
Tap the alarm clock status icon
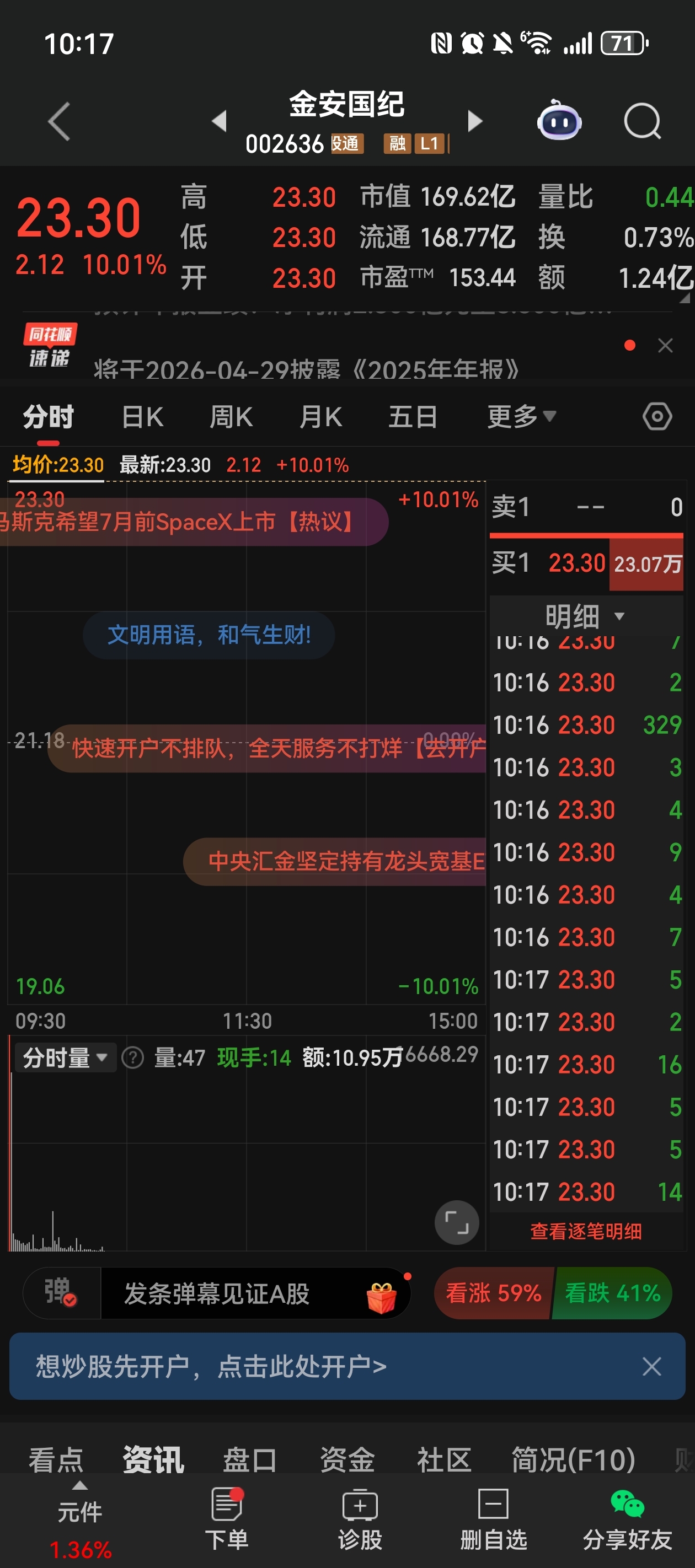click(x=472, y=43)
